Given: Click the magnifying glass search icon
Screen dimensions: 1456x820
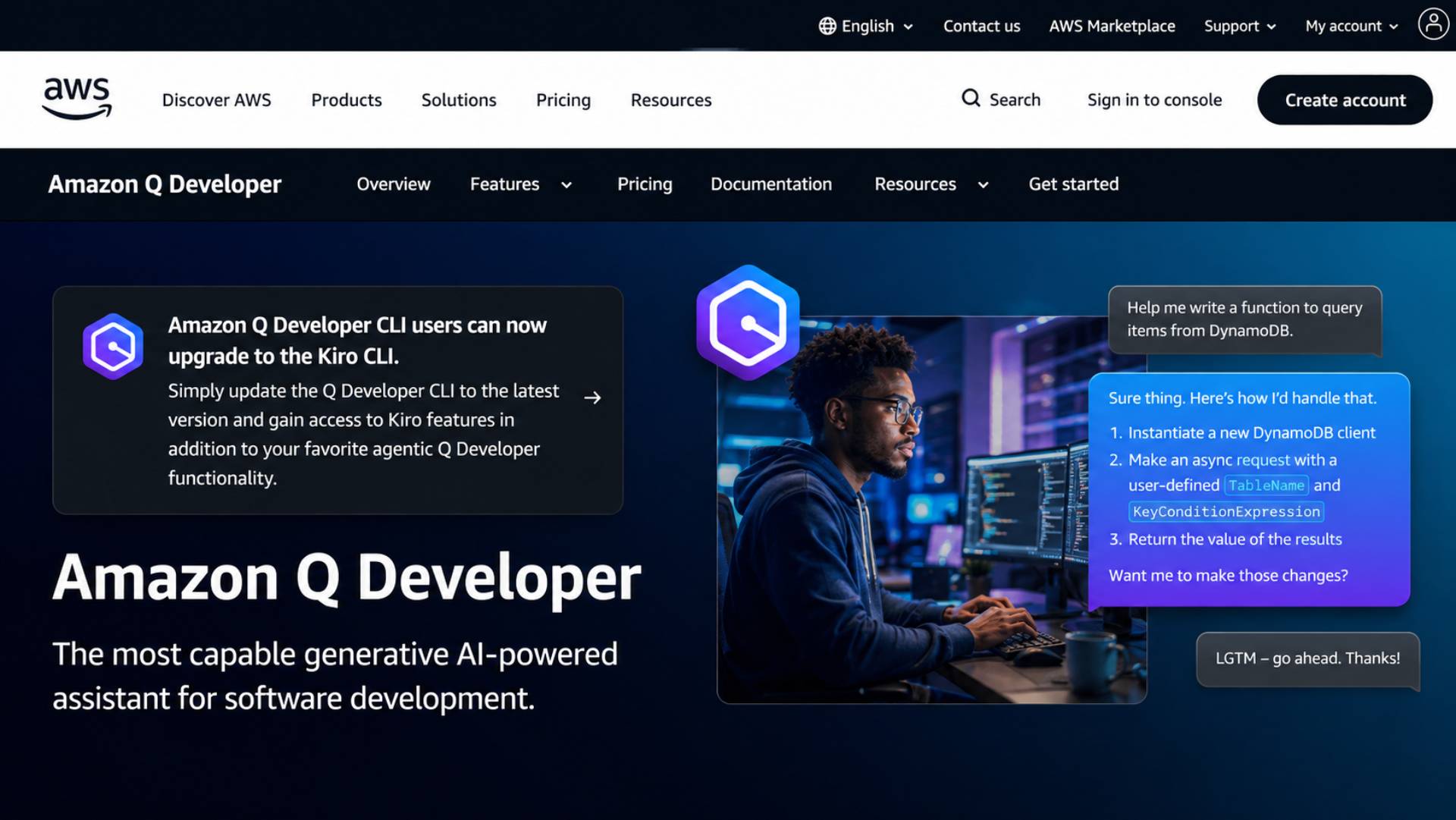Looking at the screenshot, I should click(x=971, y=99).
